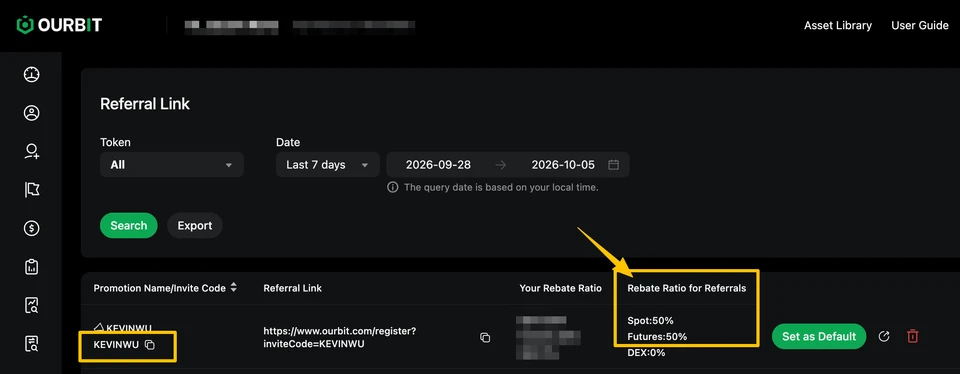Image resolution: width=960 pixels, height=374 pixels.
Task: Click the OURBIT logo
Action: point(59,25)
